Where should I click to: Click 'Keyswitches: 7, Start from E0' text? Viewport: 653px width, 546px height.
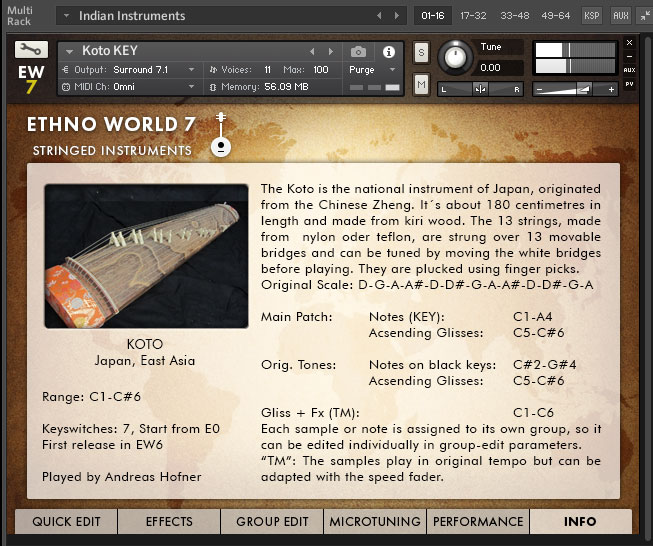coord(131,429)
